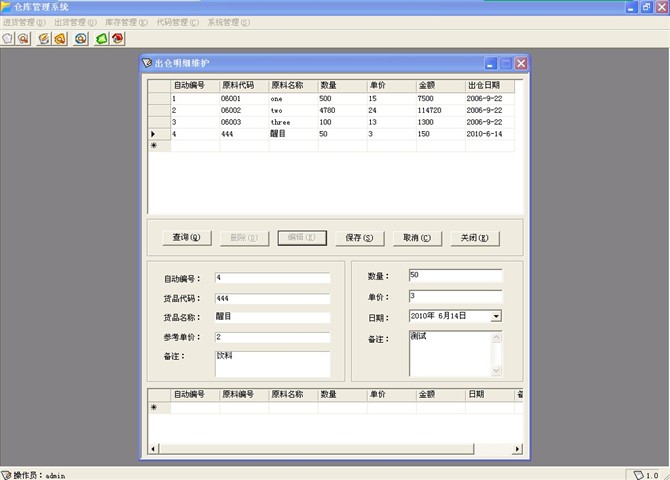
Task: Select the row selector for record 4
Action: click(159, 134)
